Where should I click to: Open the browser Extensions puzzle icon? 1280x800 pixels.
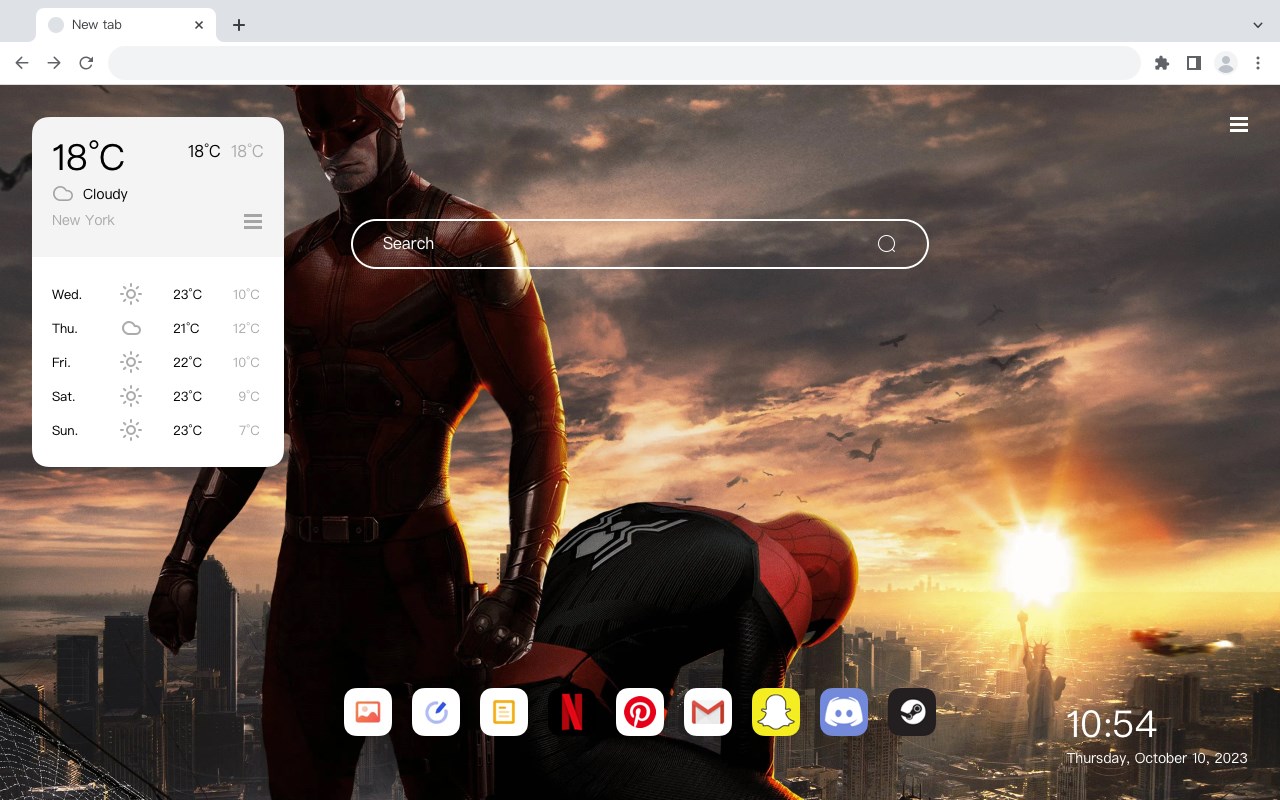[1161, 63]
